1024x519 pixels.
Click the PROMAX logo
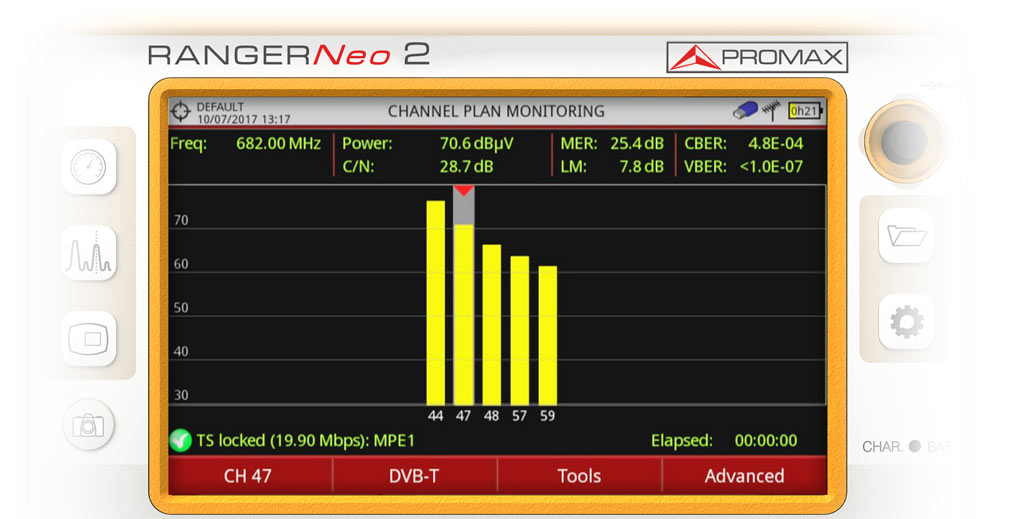tap(757, 57)
